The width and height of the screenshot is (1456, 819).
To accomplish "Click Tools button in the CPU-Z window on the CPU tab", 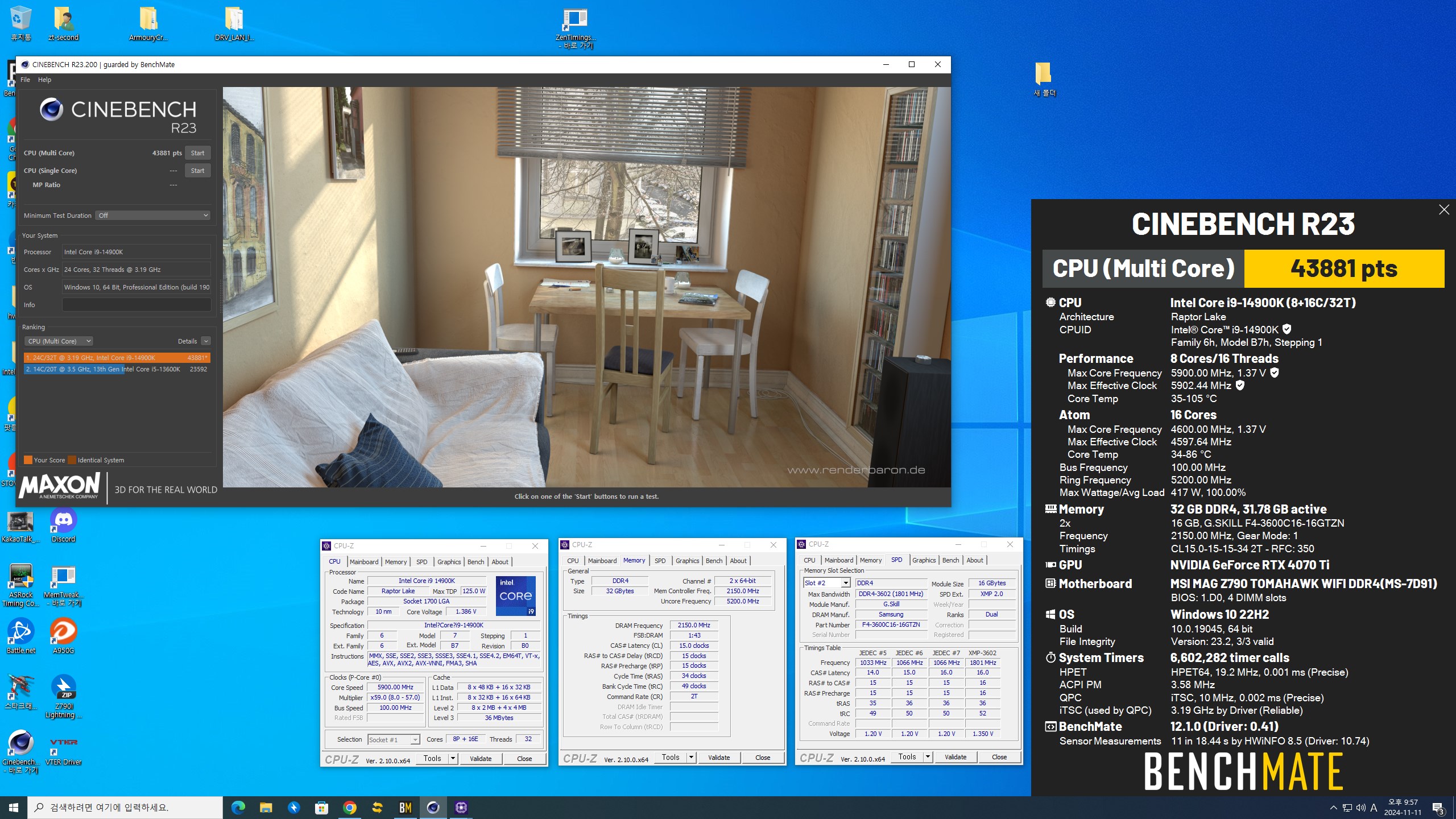I will coord(432,758).
